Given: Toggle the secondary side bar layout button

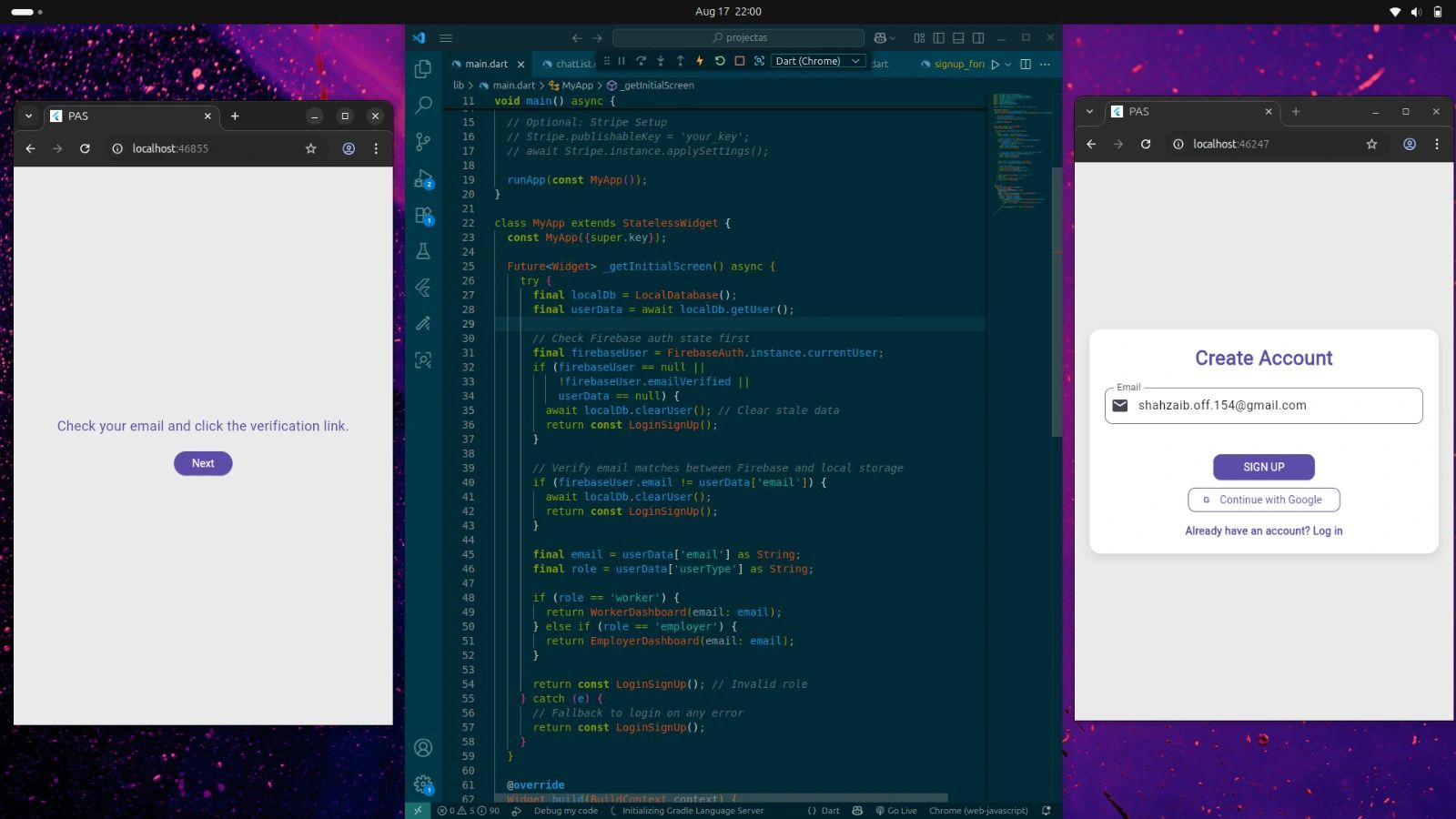Looking at the screenshot, I should 978,38.
